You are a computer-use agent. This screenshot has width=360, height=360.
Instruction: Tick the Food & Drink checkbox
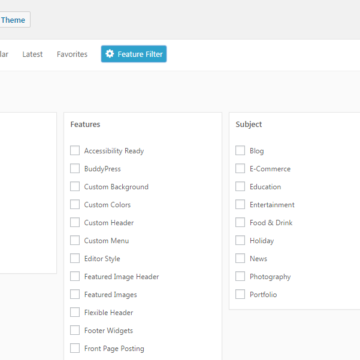(x=240, y=222)
